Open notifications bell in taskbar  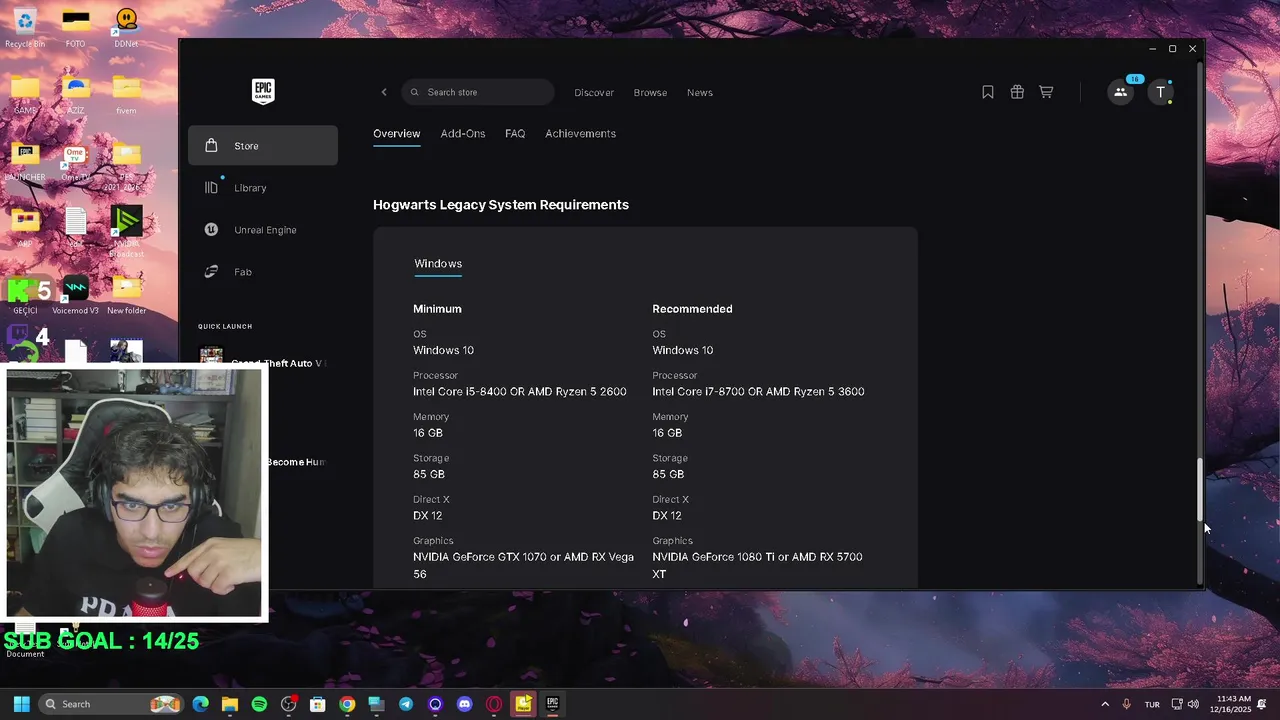[x=1263, y=704]
